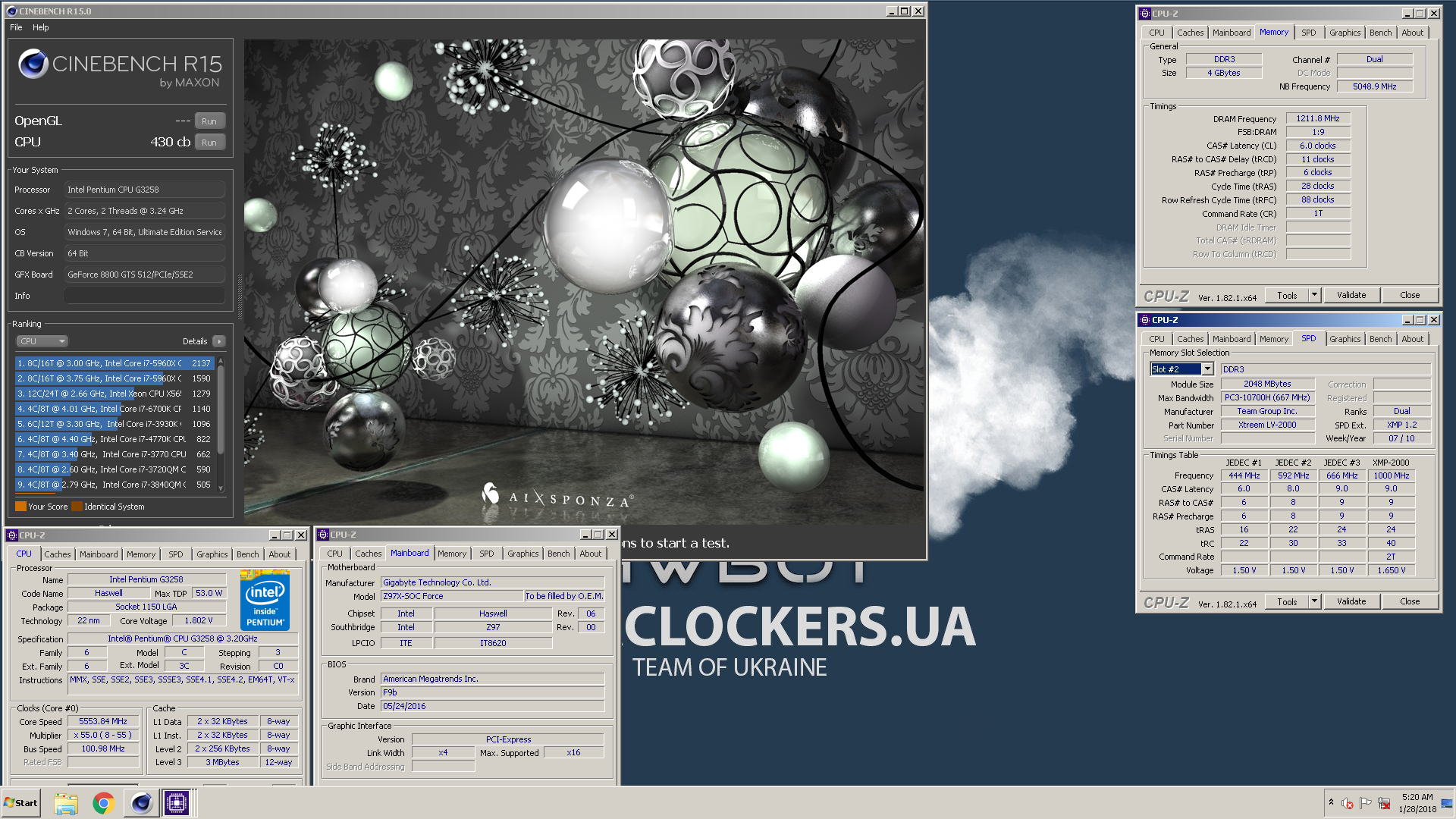Click the network tray icon with red X
1456x819 pixels.
(1384, 803)
